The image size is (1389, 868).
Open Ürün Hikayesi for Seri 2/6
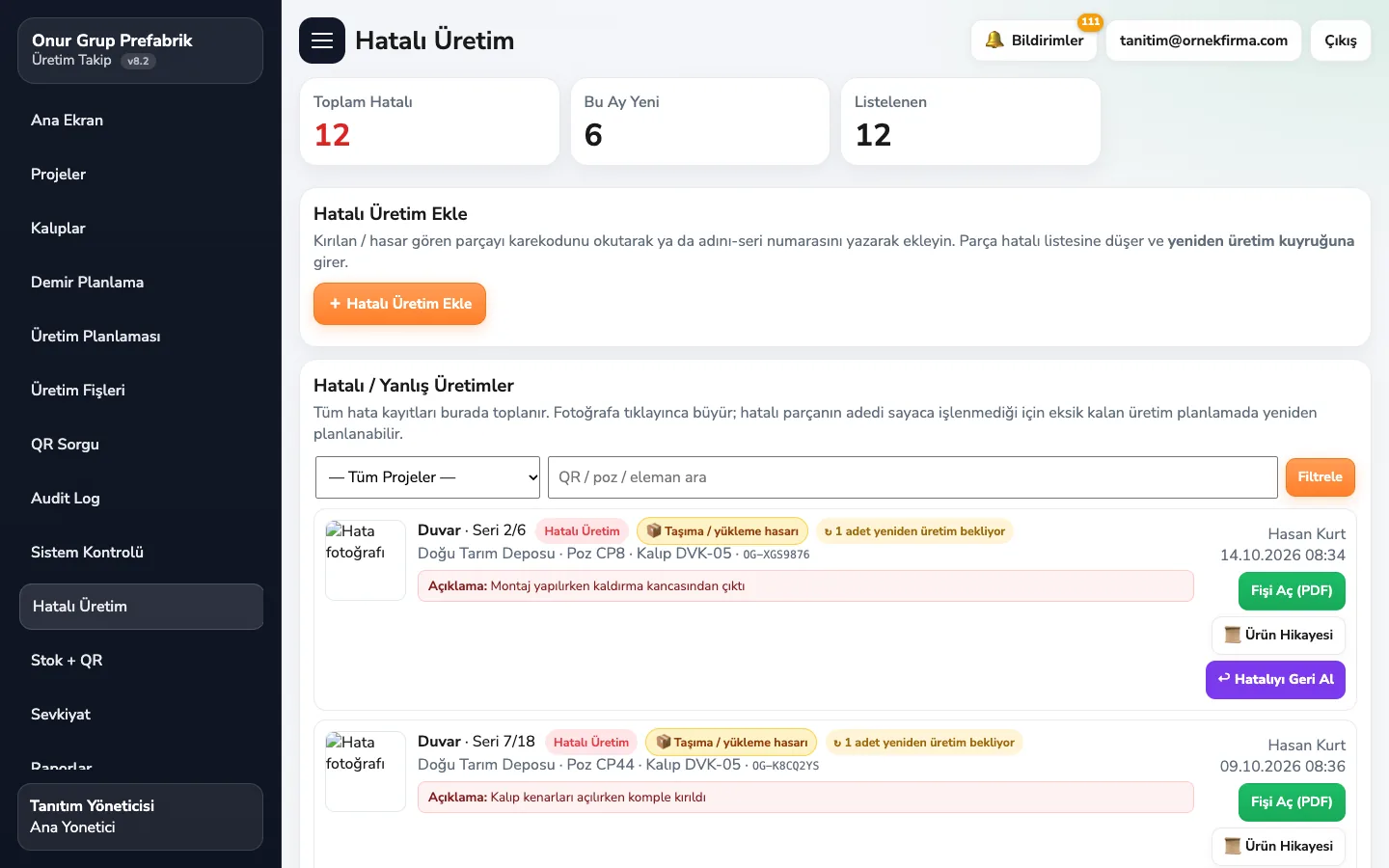coord(1278,635)
